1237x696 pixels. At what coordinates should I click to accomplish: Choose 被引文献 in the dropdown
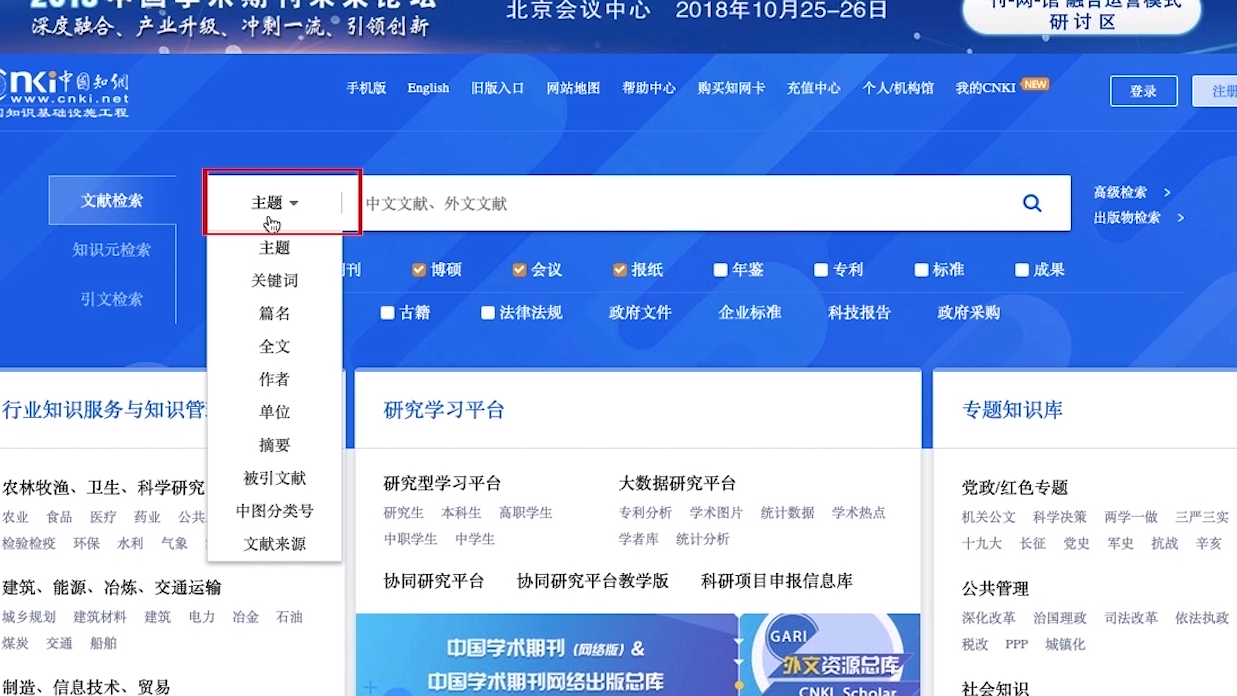(275, 478)
